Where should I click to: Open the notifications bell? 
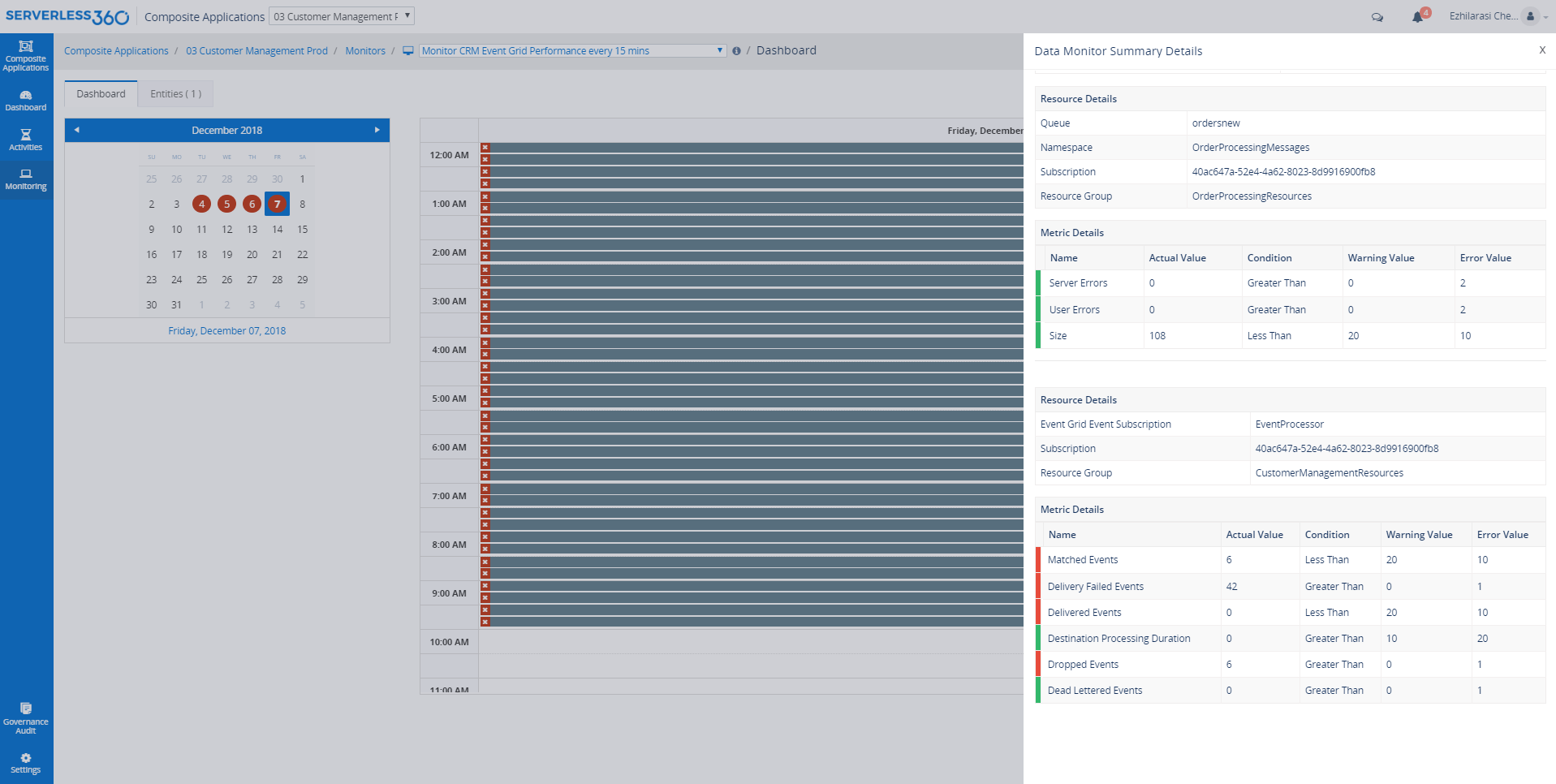pyautogui.click(x=1418, y=16)
